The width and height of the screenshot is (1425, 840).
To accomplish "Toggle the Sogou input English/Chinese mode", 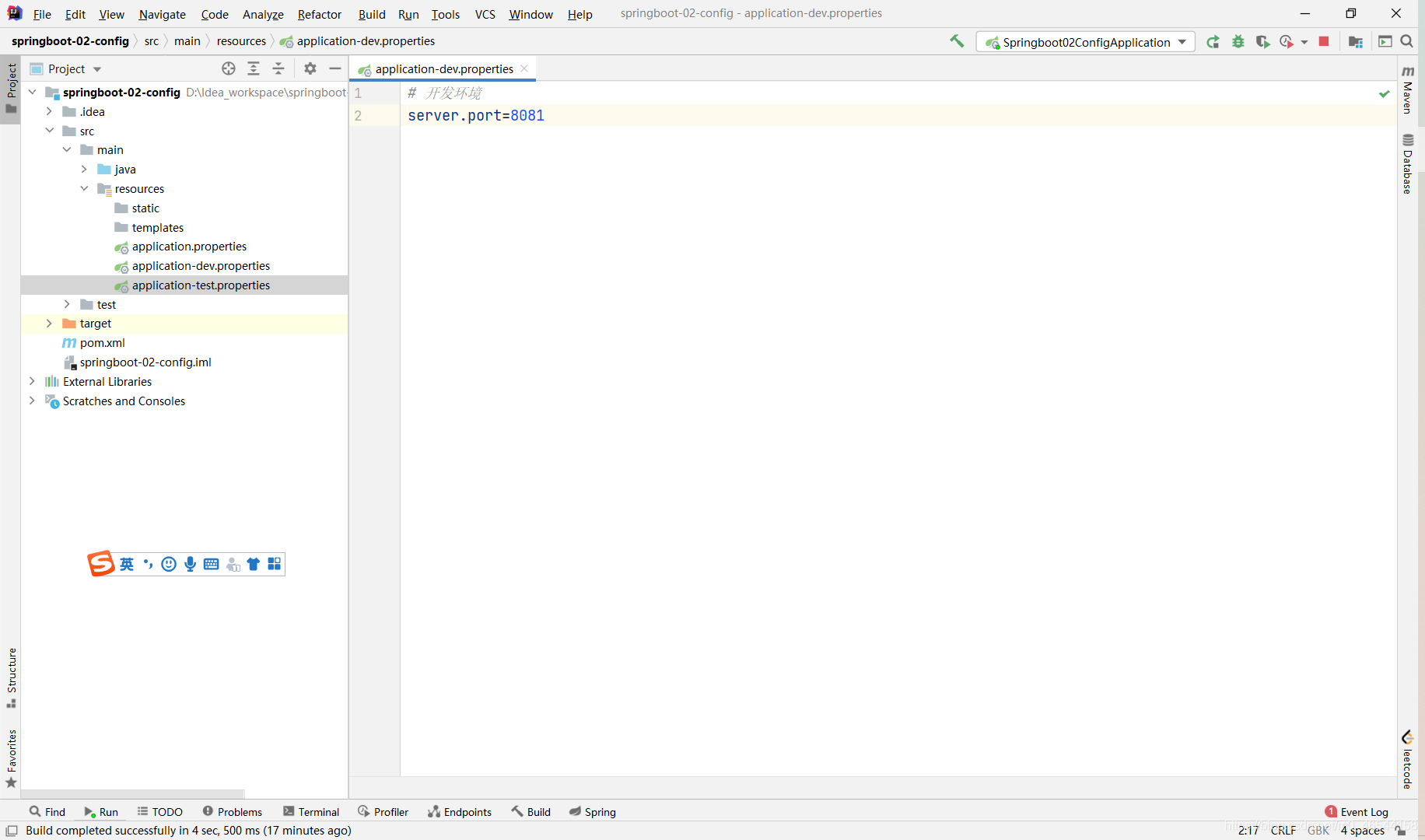I will (x=127, y=564).
